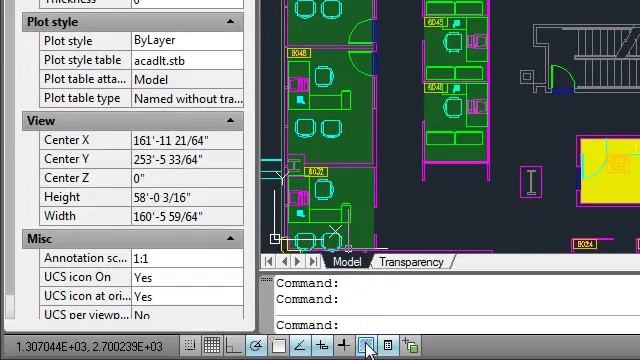This screenshot has height=360, width=640.
Task: Click the Plot table attached Model value
Action: click(x=187, y=80)
